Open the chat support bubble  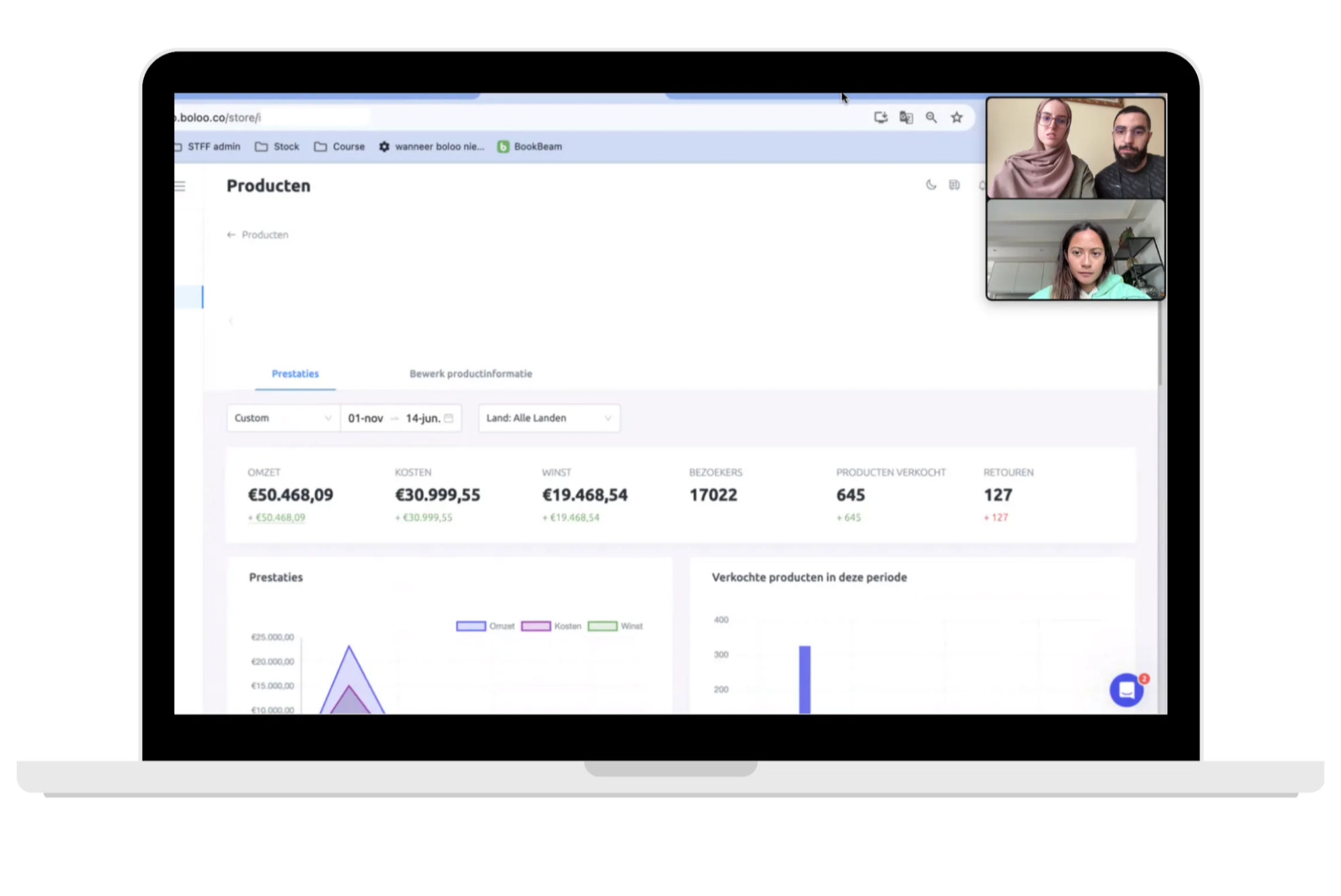click(1126, 690)
